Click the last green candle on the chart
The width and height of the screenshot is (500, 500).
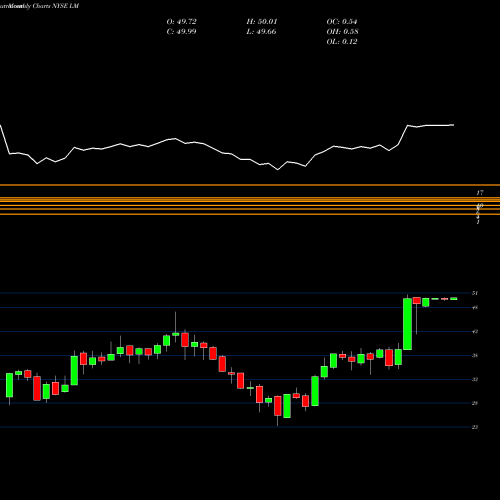[453, 299]
